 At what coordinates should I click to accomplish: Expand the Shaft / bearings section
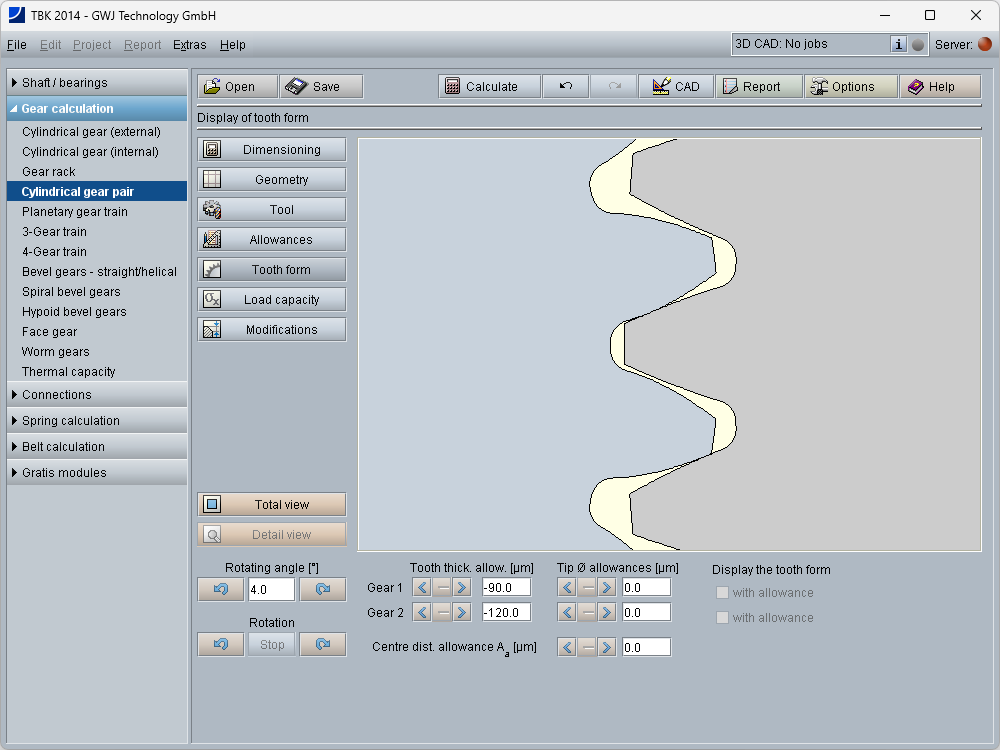(96, 83)
